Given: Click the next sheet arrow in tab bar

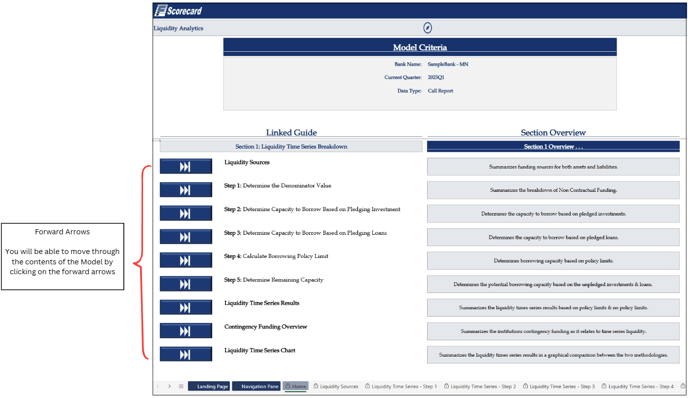Looking at the screenshot, I should [x=169, y=386].
